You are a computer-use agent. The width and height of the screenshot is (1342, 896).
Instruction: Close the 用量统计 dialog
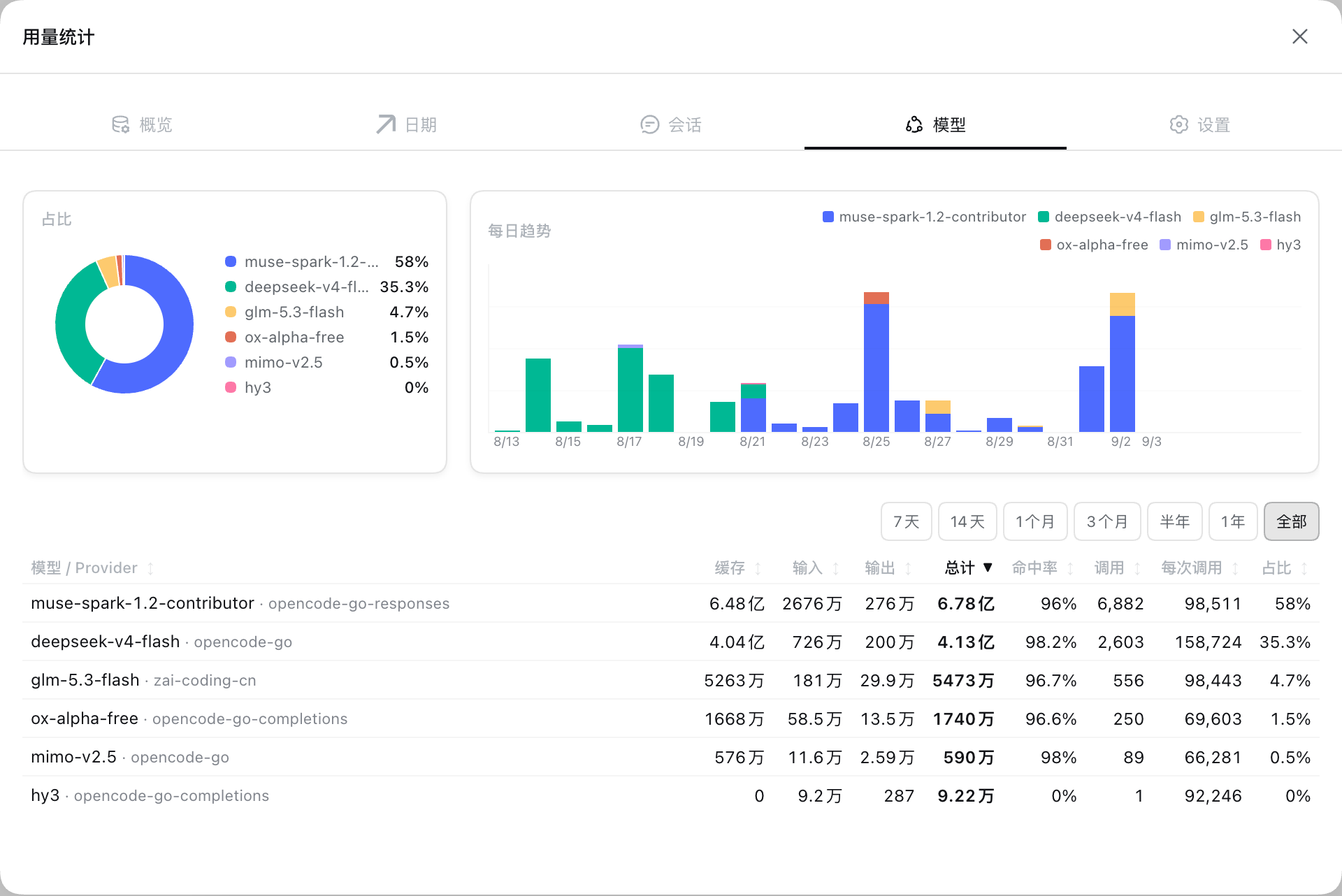[1299, 36]
